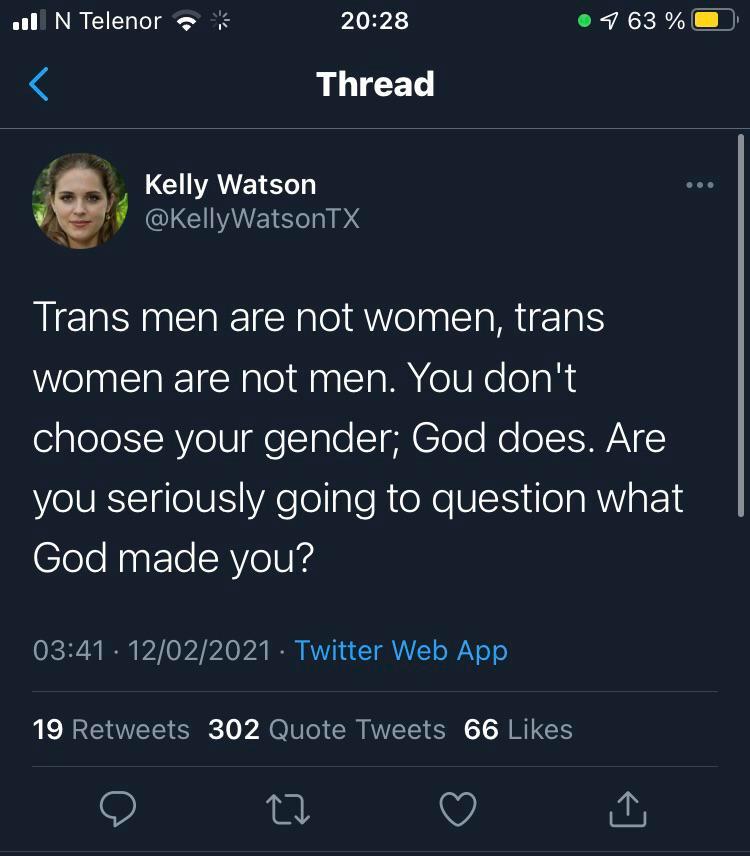Open Kelly Watson's profile picture
Screen dimensions: 750x856
80,201
